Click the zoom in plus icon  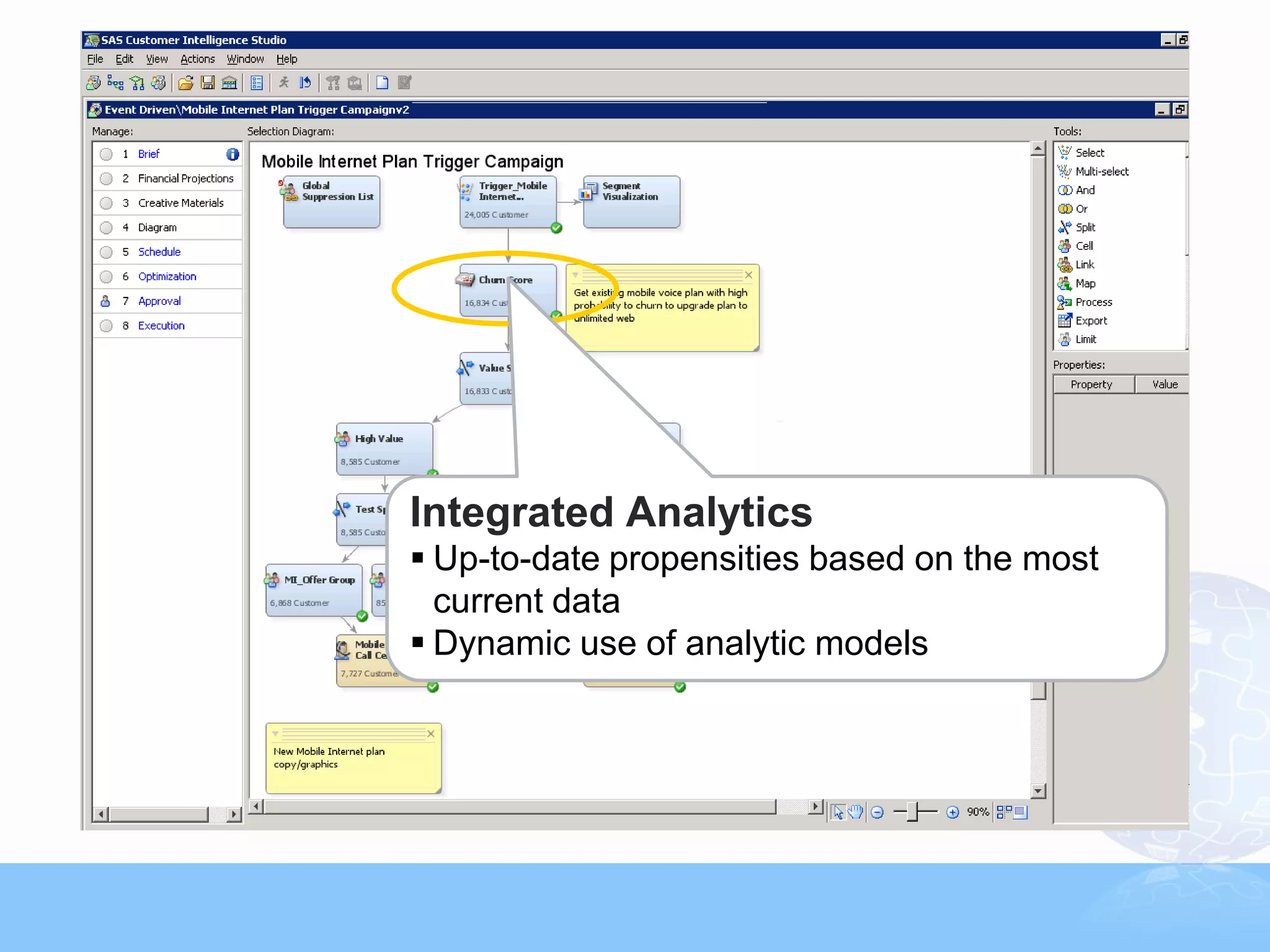953,812
